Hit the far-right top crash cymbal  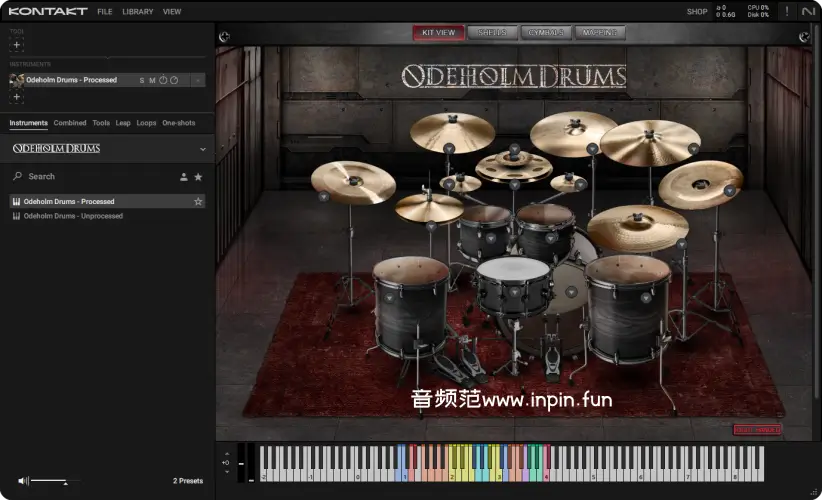pos(650,142)
